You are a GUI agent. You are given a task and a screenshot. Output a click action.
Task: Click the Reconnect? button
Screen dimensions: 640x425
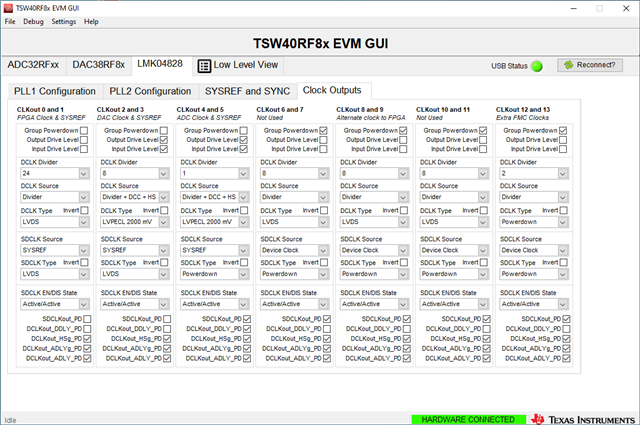(x=590, y=65)
